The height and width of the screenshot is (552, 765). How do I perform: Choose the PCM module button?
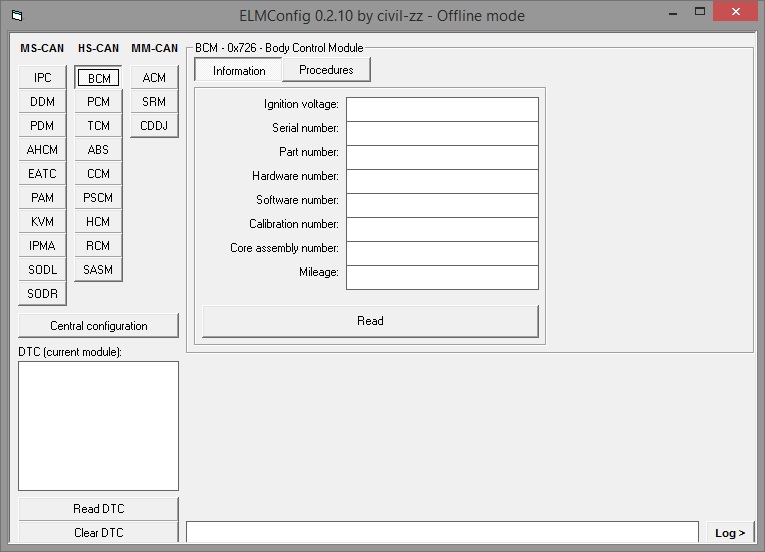[x=99, y=102]
